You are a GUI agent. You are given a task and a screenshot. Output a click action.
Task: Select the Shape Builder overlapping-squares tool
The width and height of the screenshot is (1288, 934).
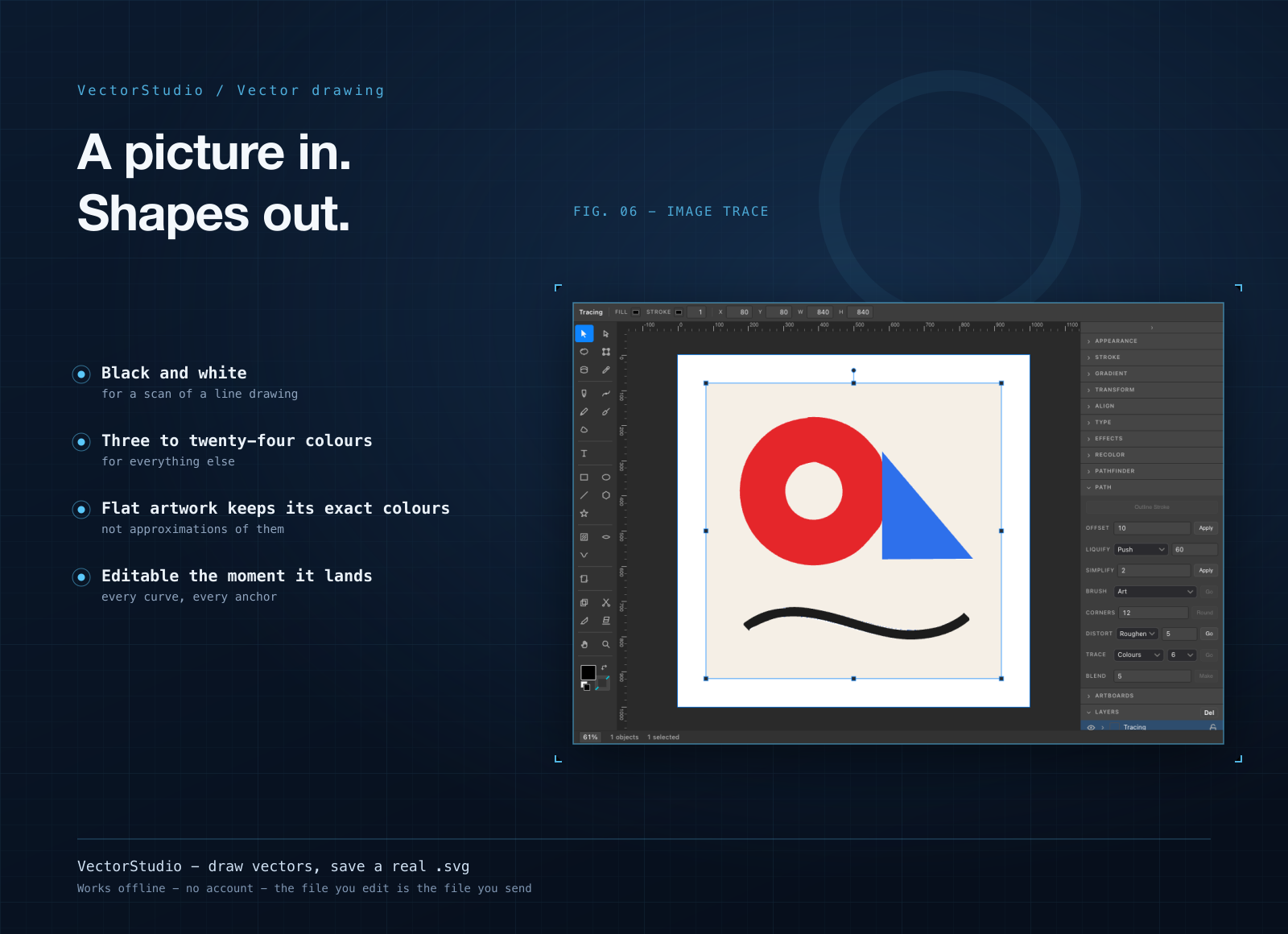pos(584,602)
